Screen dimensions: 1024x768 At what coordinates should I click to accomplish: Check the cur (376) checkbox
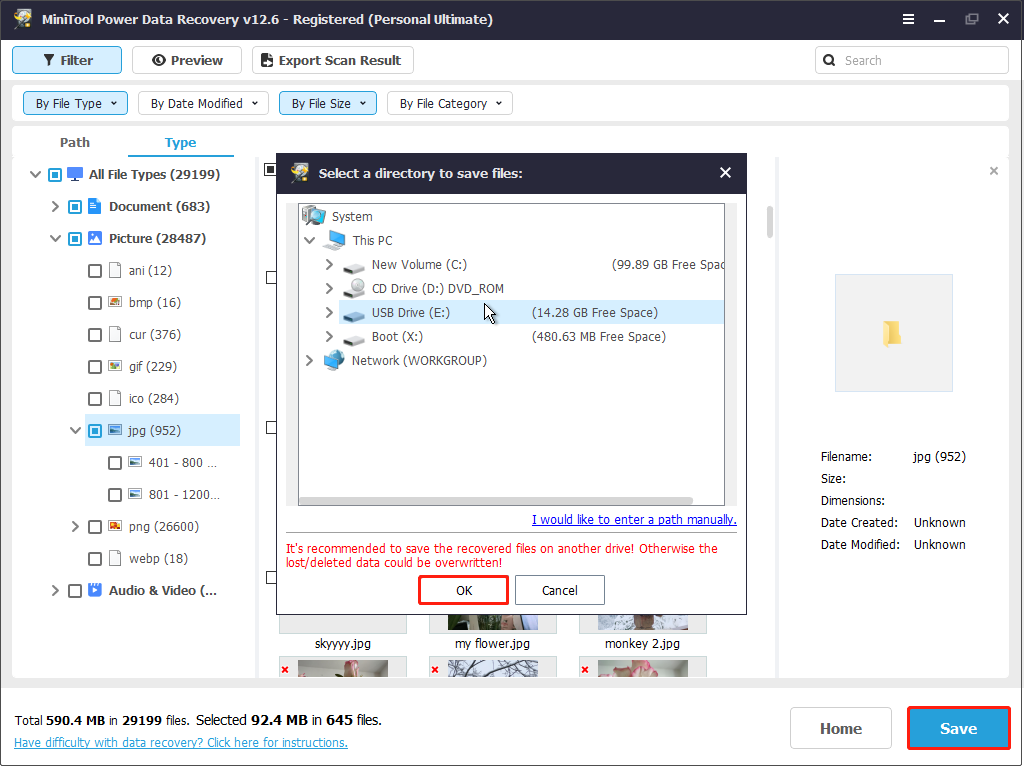pyautogui.click(x=95, y=334)
